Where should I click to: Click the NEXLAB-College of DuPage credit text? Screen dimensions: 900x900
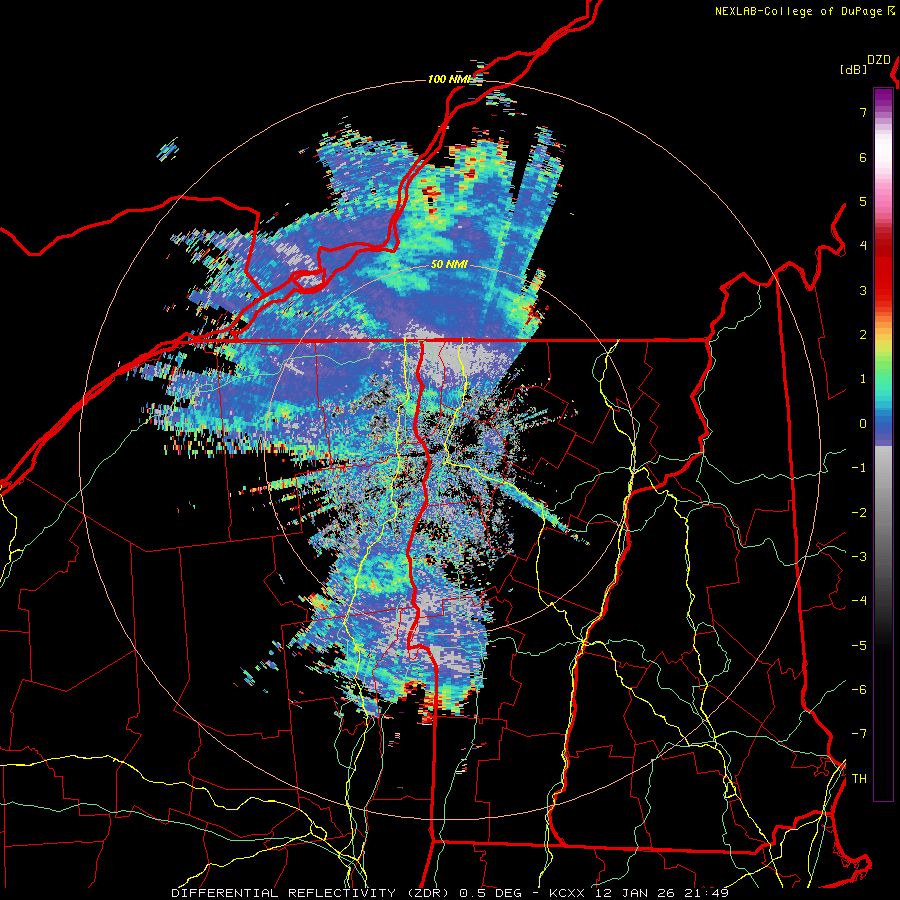(x=799, y=11)
